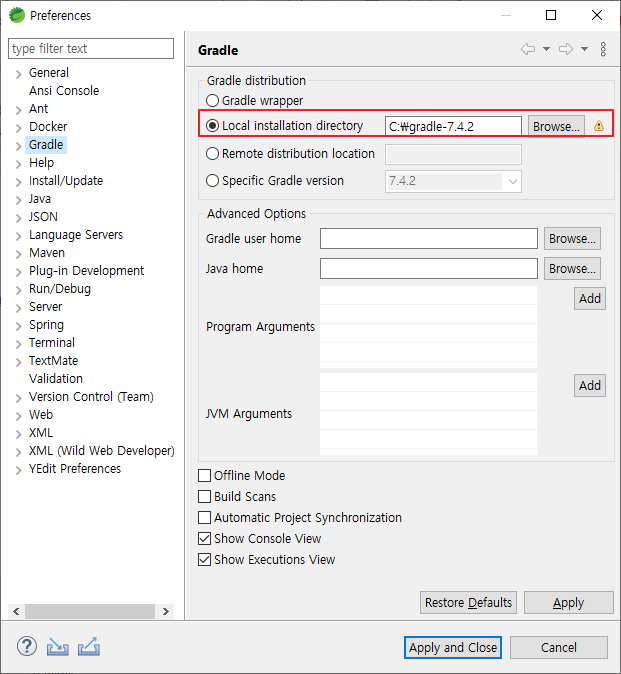Open the back history dropdown arrow

tap(546, 49)
